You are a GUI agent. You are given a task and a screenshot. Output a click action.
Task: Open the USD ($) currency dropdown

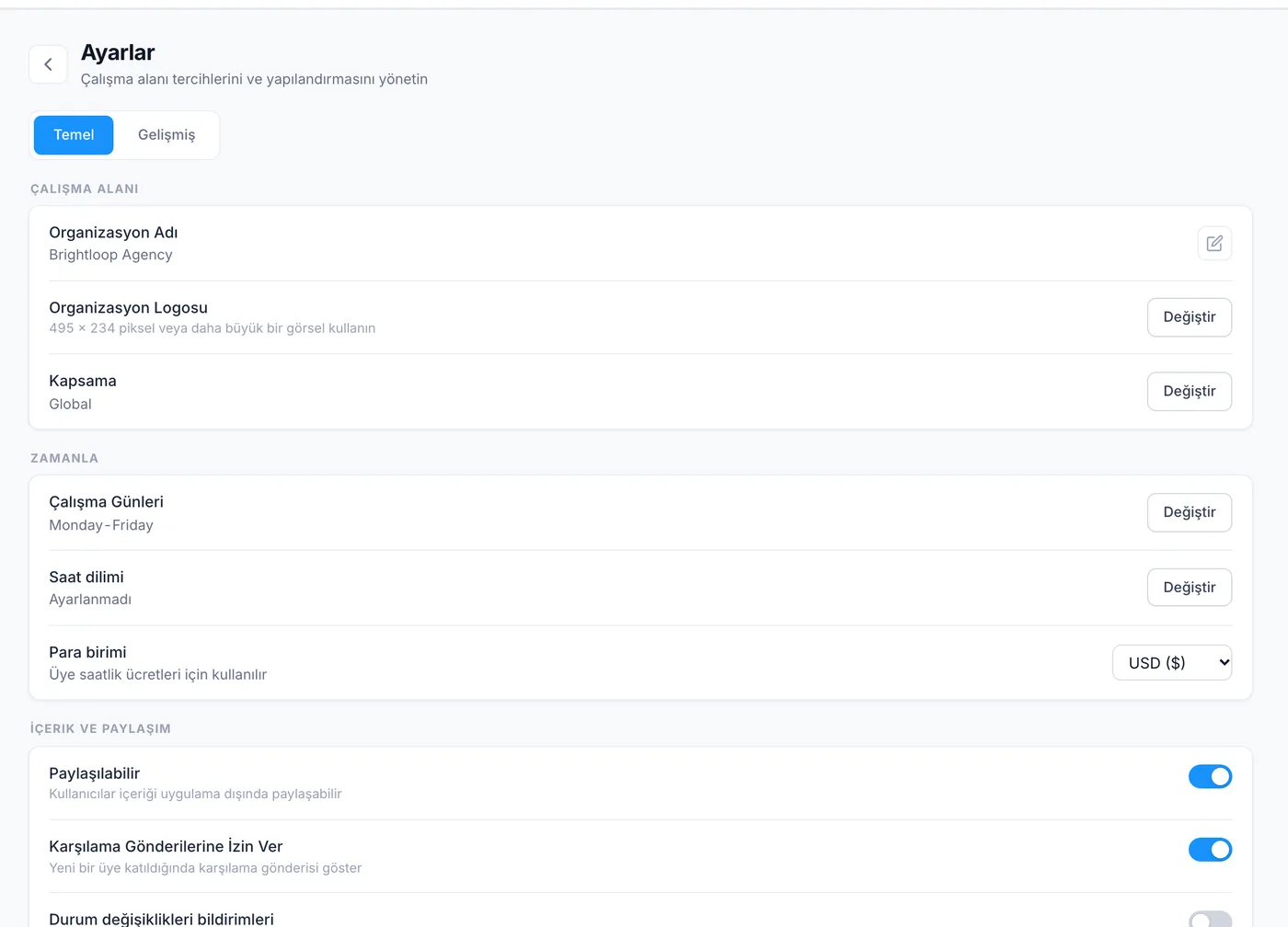(x=1172, y=663)
